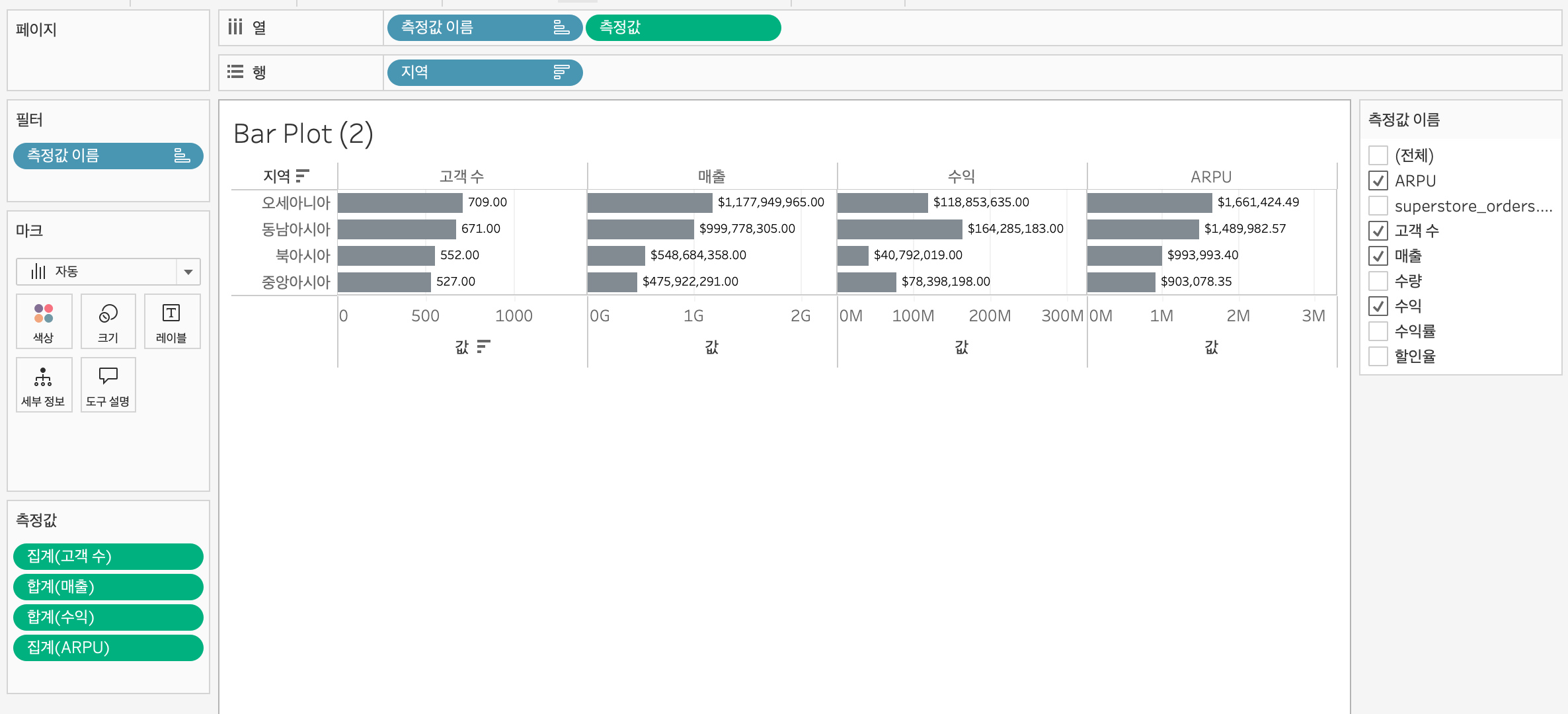The width and height of the screenshot is (1568, 714).
Task: Click sort icon on 측정값 이름 filter pill
Action: pyautogui.click(x=182, y=155)
